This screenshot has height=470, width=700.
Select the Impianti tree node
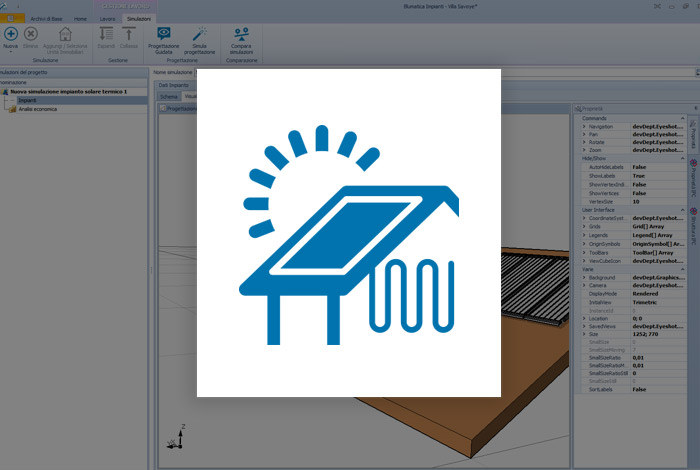28,100
